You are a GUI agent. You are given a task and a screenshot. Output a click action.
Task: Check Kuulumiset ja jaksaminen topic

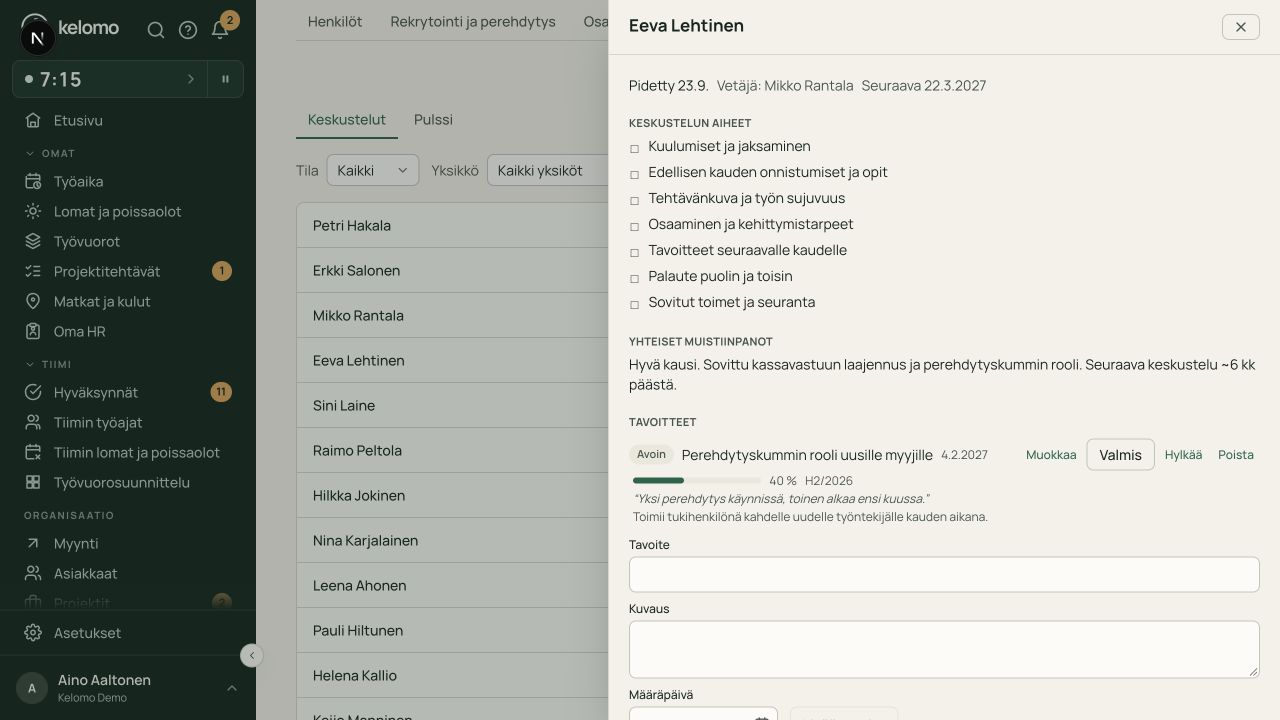coord(634,148)
